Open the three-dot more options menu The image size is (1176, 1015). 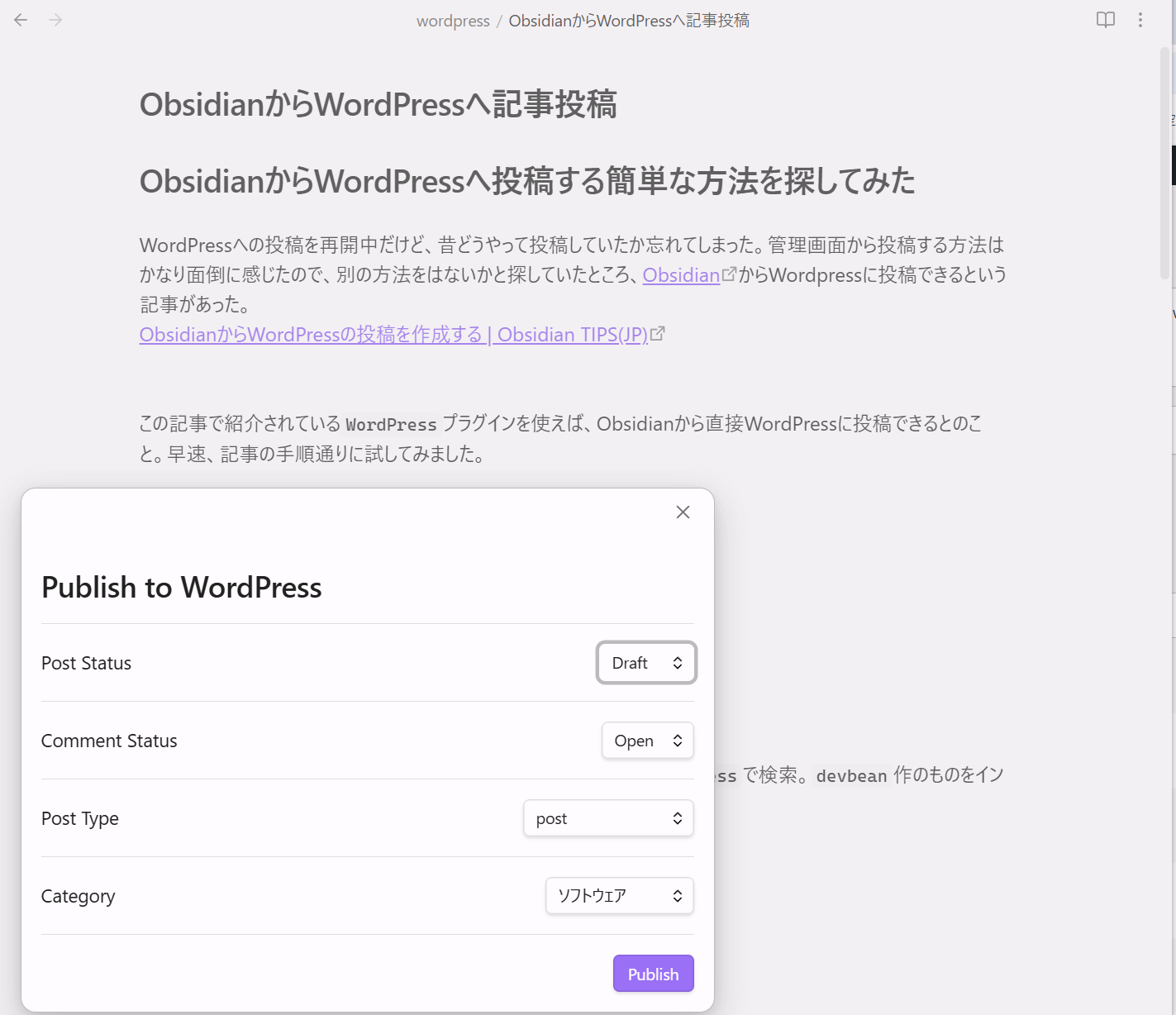(1140, 20)
